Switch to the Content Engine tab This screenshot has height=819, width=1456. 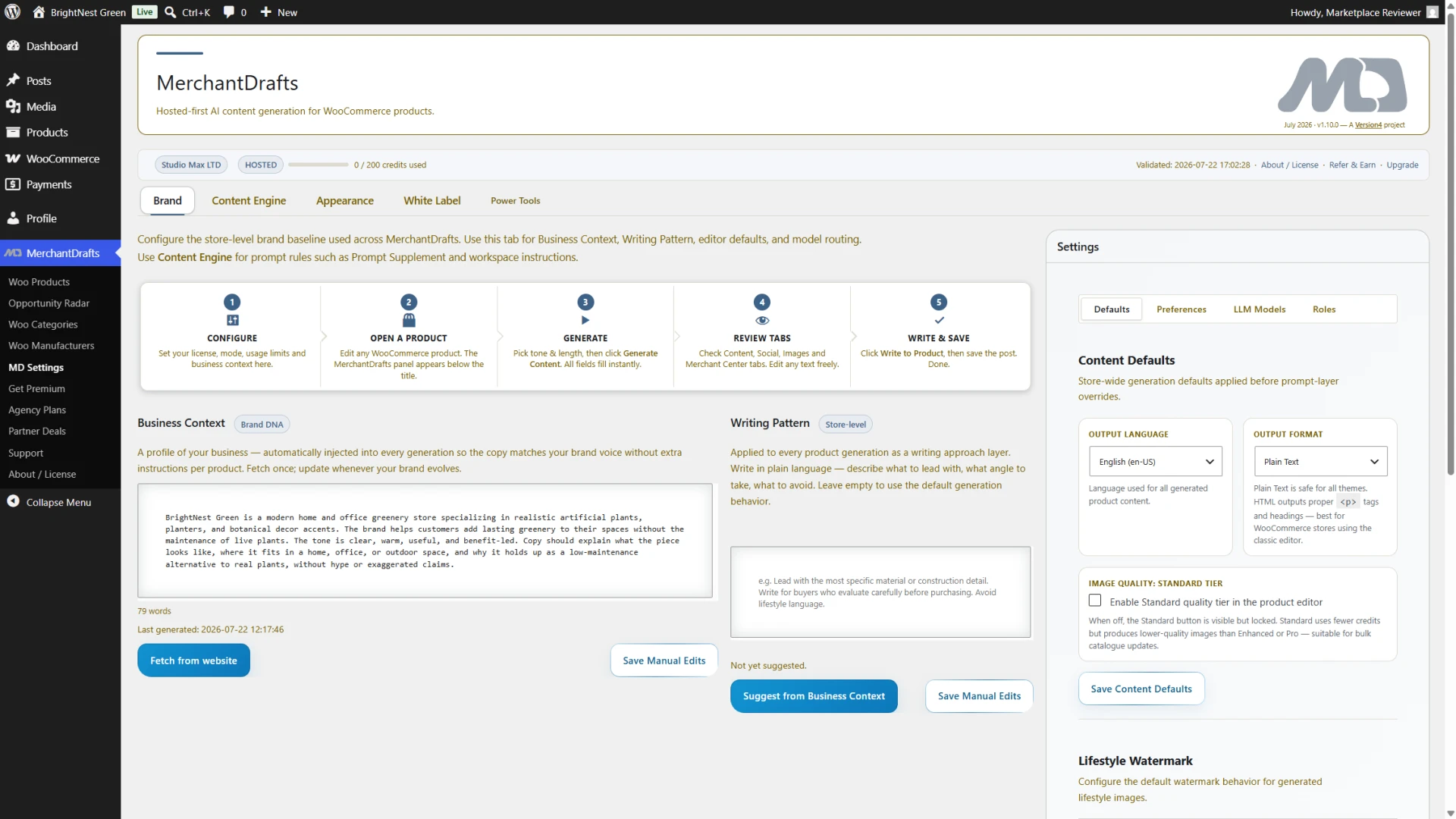tap(249, 200)
